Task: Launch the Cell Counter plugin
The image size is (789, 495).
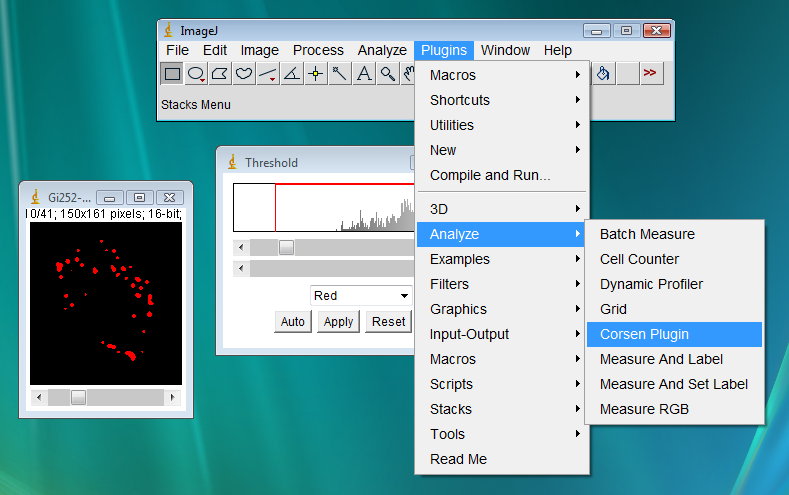Action: click(x=674, y=259)
